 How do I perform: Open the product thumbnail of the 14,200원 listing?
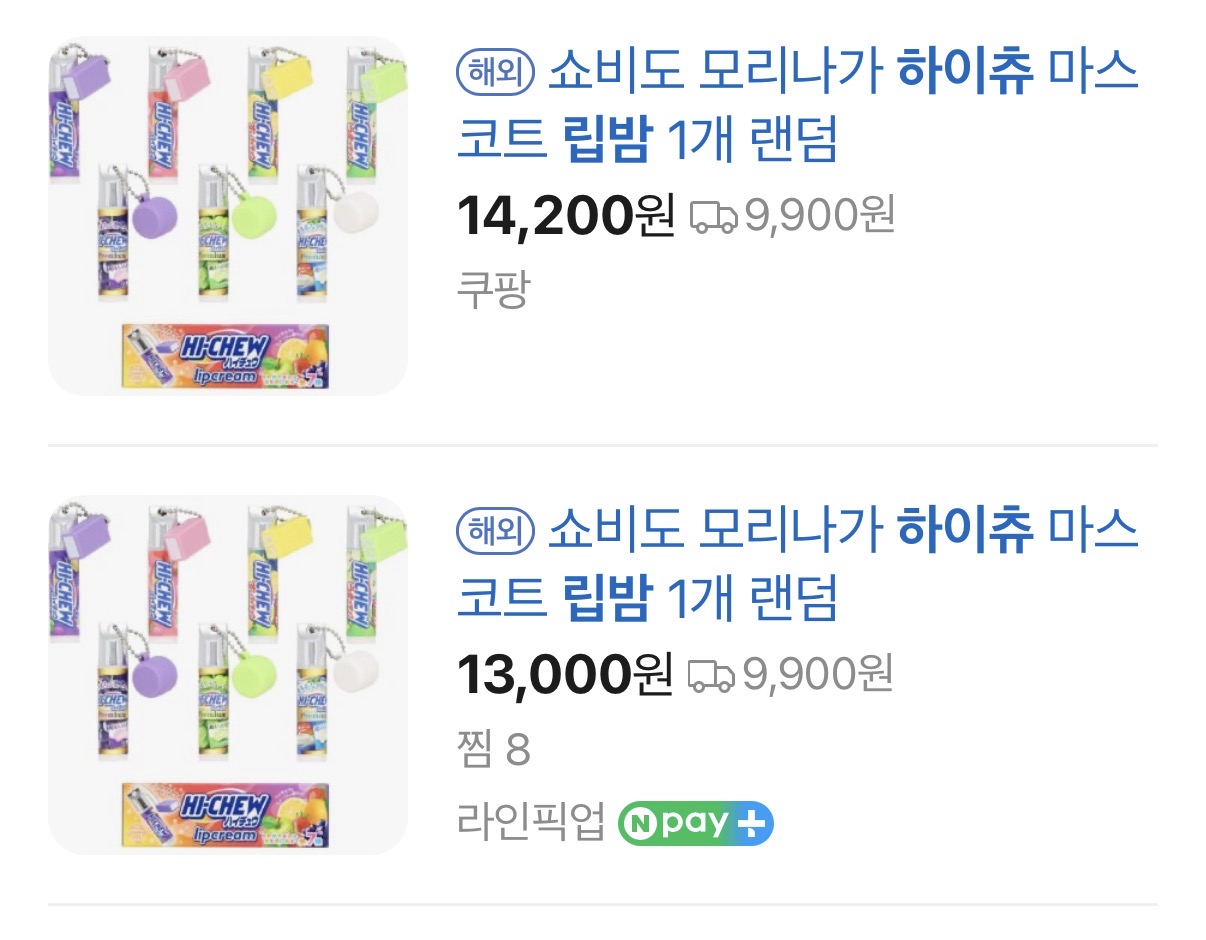pos(228,217)
